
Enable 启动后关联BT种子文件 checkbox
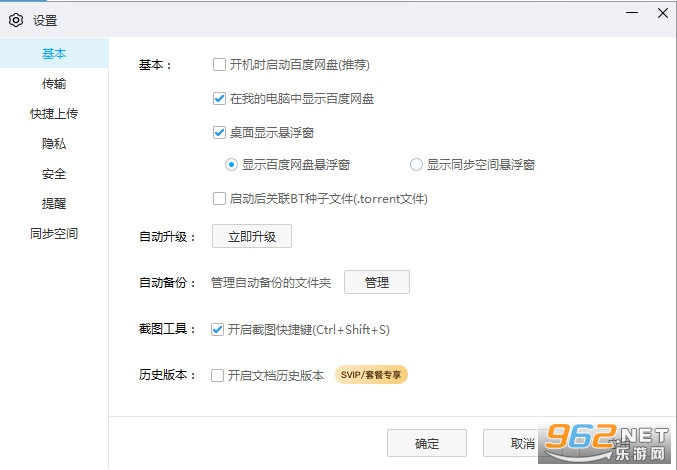pos(219,199)
